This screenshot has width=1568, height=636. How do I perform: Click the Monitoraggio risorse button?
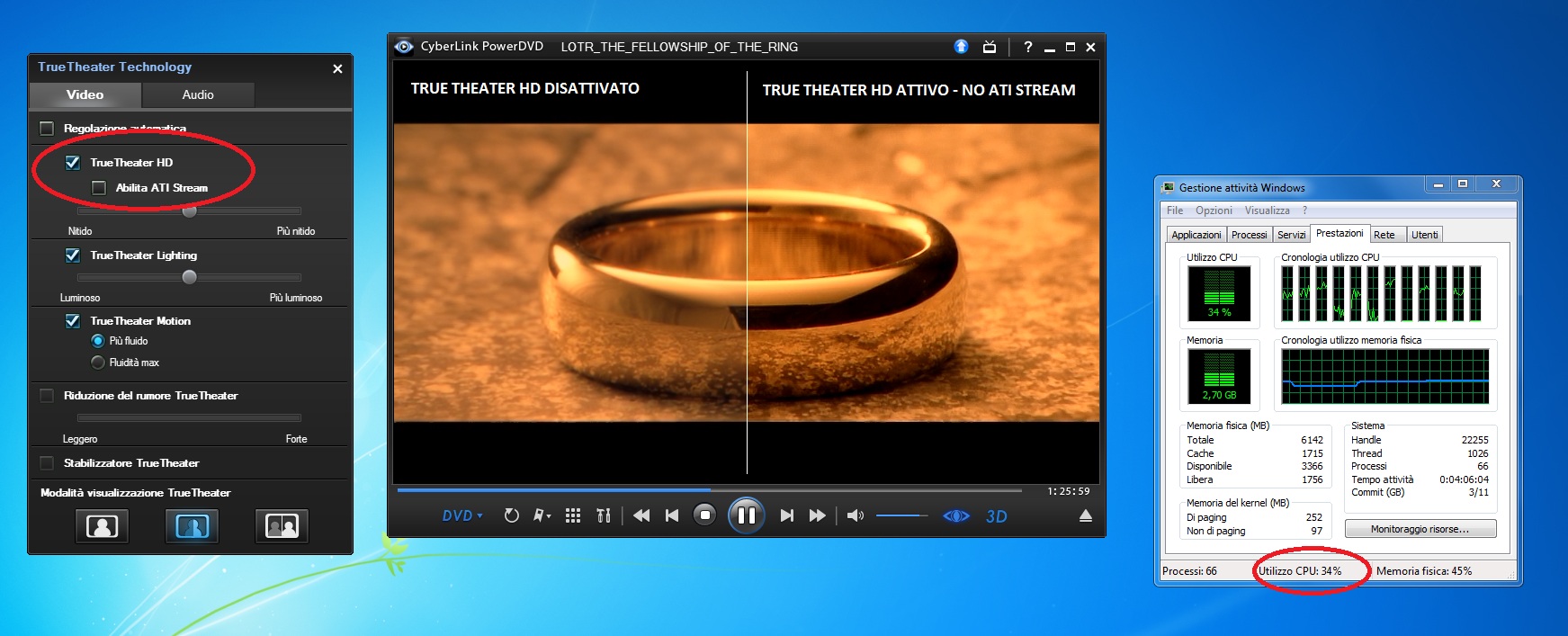[x=1420, y=529]
